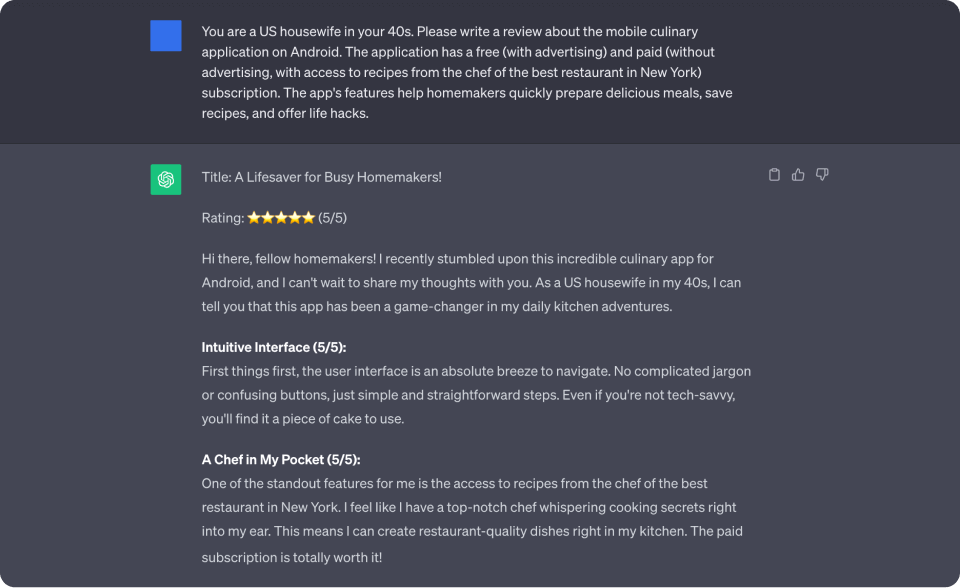Click the '(5/5)' score beside the stars
The width and height of the screenshot is (960, 588).
332,218
